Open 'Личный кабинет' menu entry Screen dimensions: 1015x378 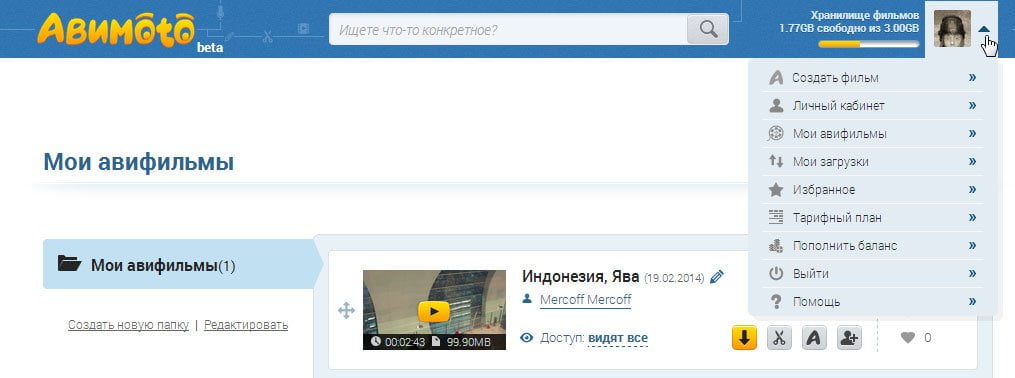tap(872, 106)
